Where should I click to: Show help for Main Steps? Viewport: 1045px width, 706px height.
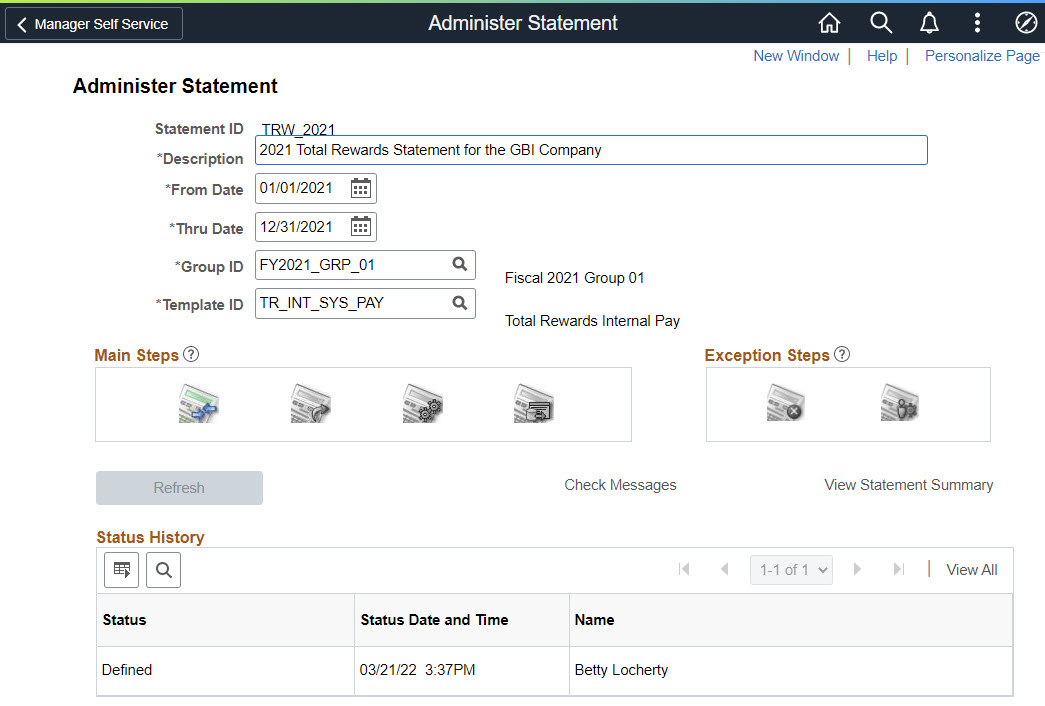click(x=192, y=355)
